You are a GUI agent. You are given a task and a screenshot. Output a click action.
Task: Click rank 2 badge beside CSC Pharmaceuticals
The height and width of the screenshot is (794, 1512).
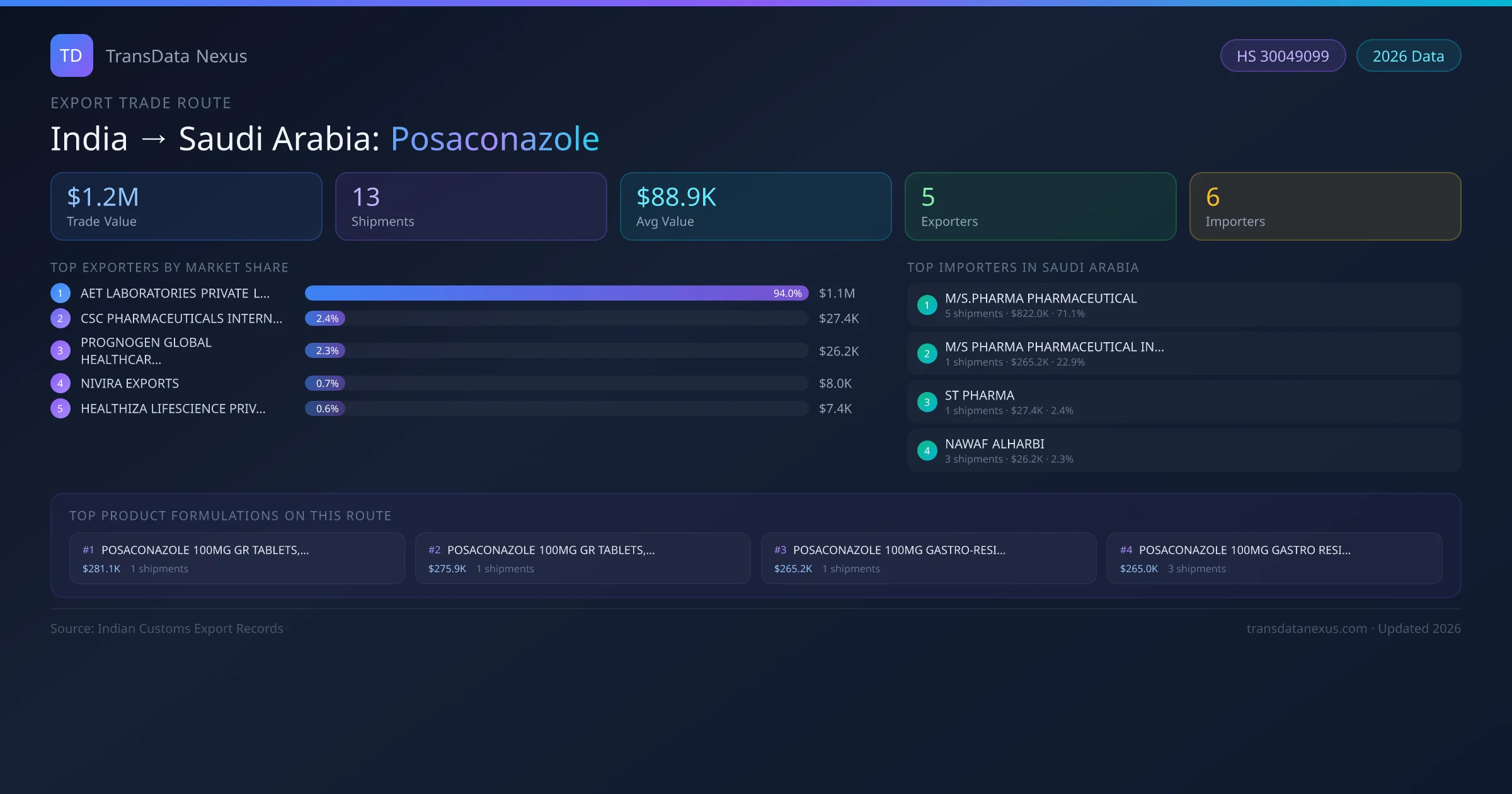point(60,318)
